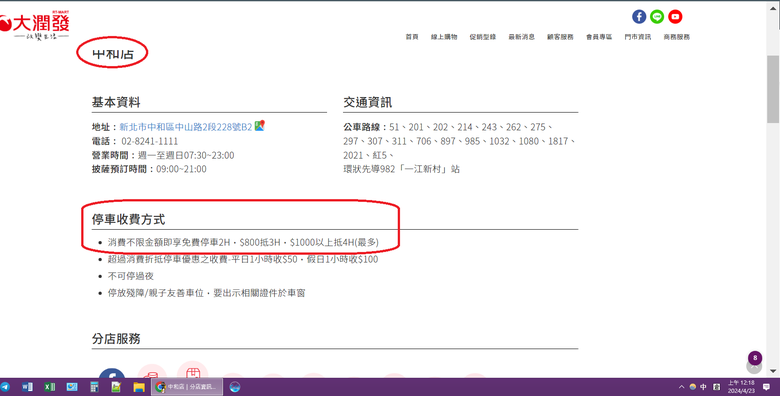
Task: Open File Explorer from the taskbar
Action: [138, 387]
